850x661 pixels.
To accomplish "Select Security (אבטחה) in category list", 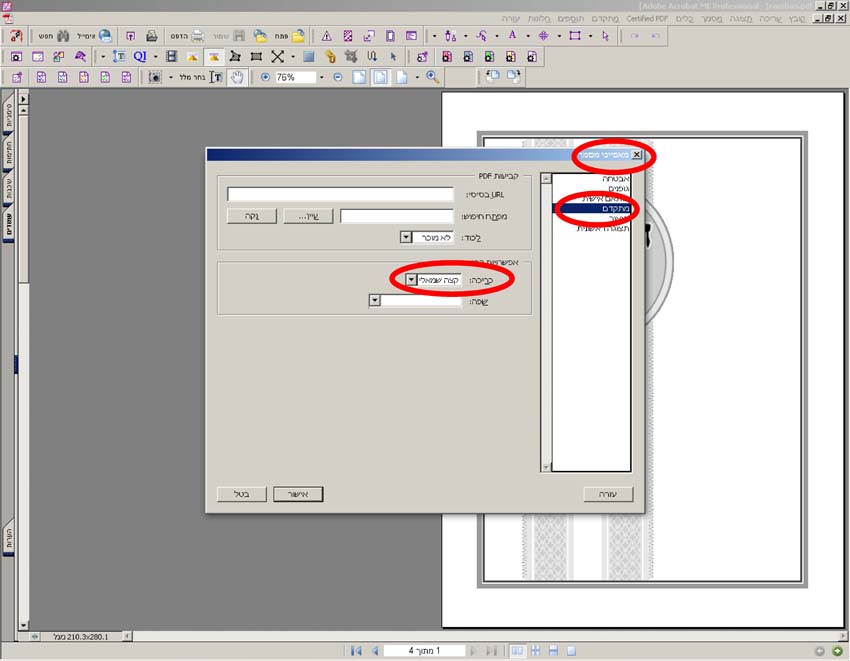I will pos(615,178).
